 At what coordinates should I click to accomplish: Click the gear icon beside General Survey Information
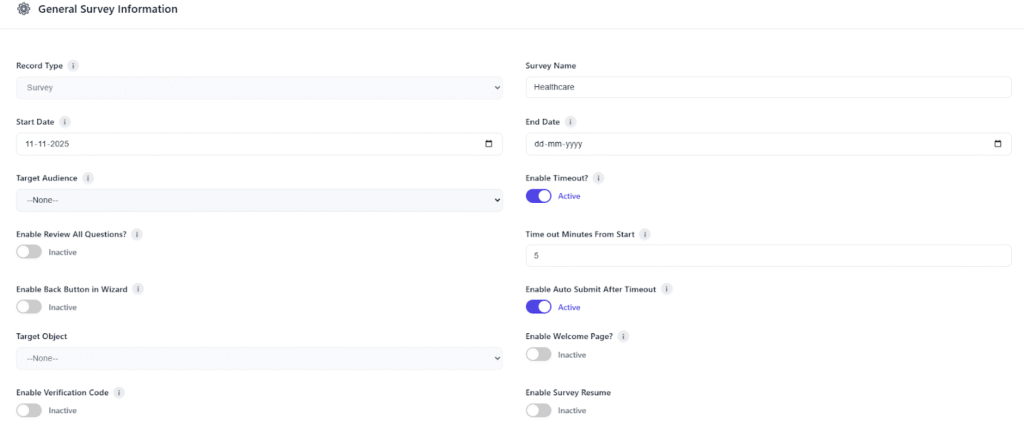pyautogui.click(x=23, y=9)
